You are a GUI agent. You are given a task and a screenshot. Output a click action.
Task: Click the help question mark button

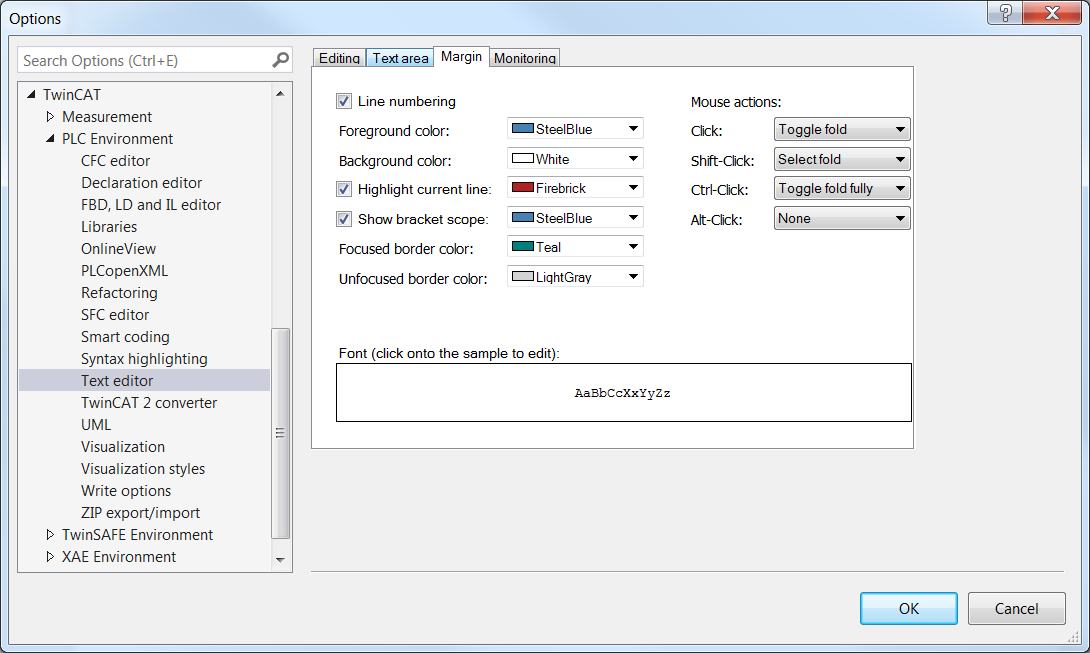[x=1005, y=13]
